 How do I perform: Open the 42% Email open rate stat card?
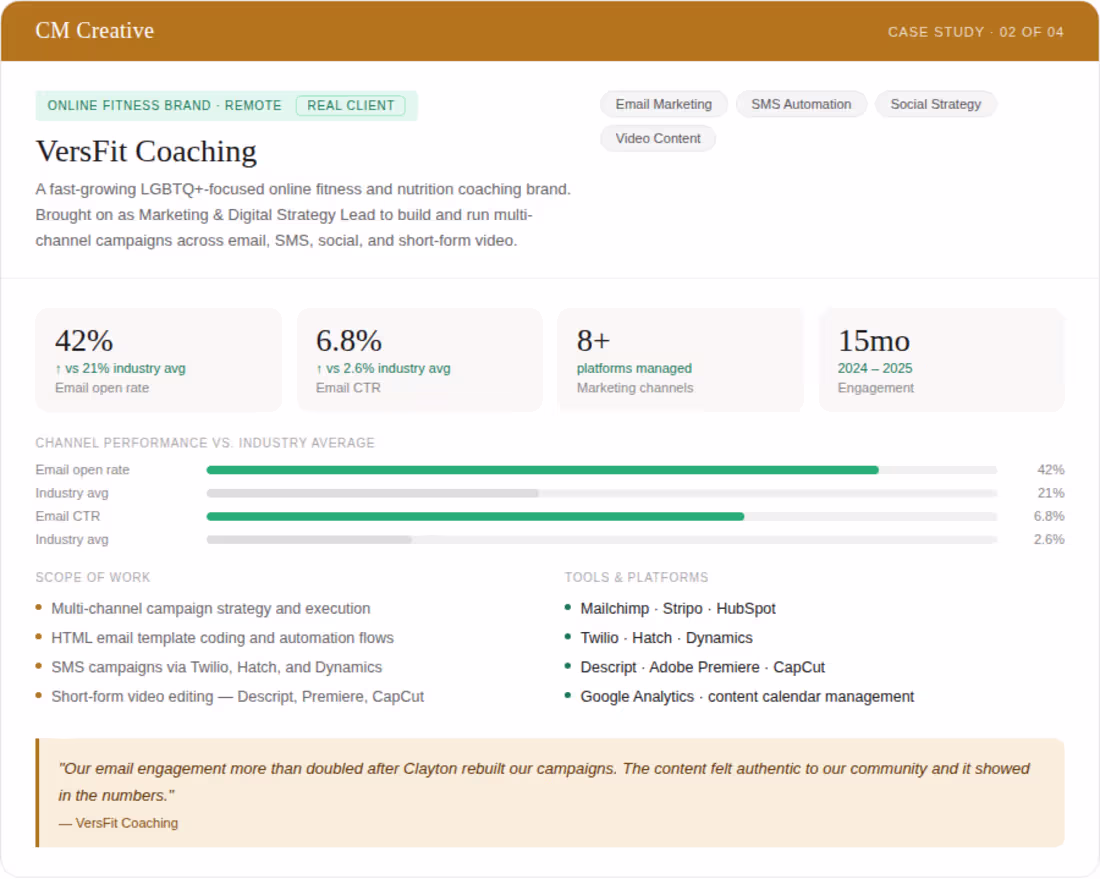pyautogui.click(x=159, y=360)
